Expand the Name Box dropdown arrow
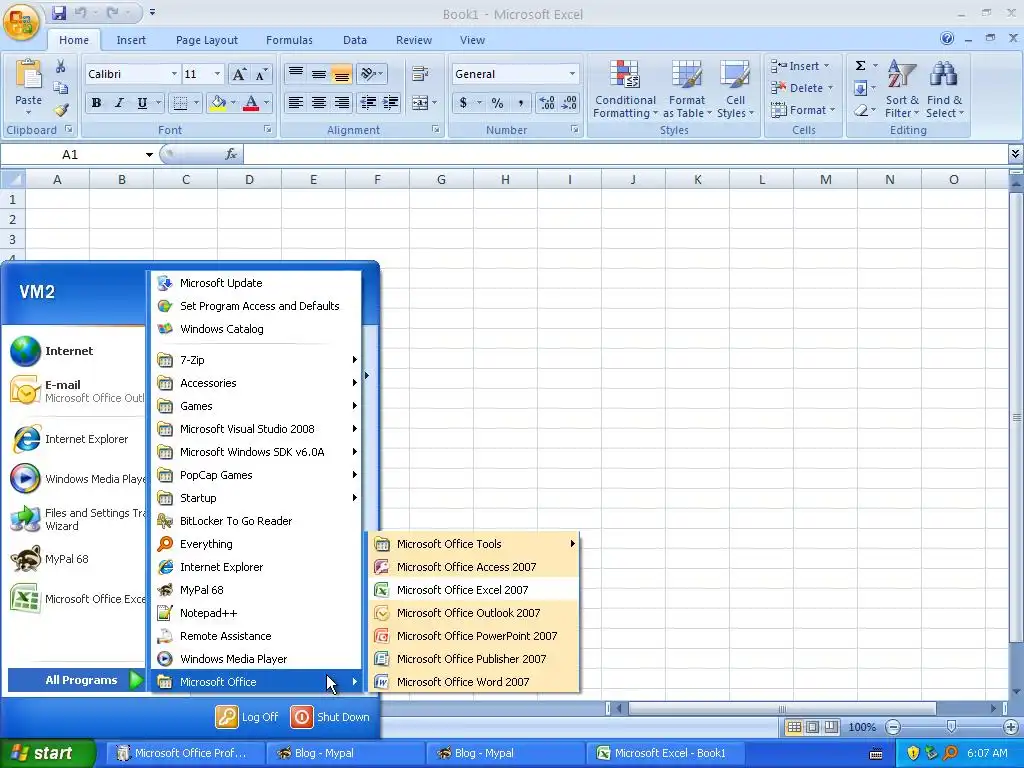This screenshot has height=768, width=1024. pyautogui.click(x=149, y=155)
